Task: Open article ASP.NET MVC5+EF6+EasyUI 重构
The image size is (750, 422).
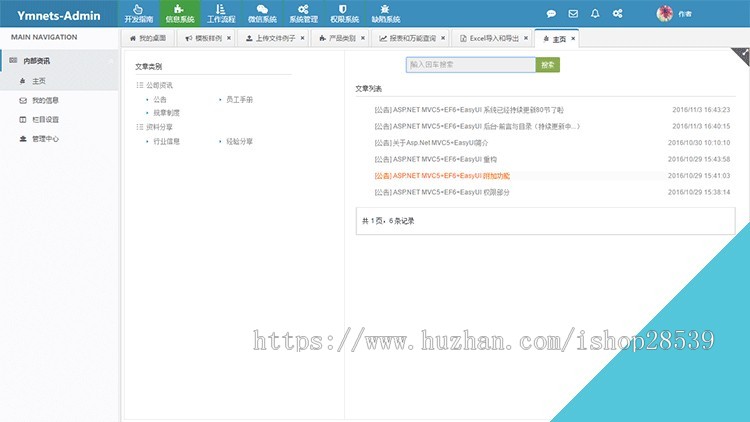Action: 435,159
